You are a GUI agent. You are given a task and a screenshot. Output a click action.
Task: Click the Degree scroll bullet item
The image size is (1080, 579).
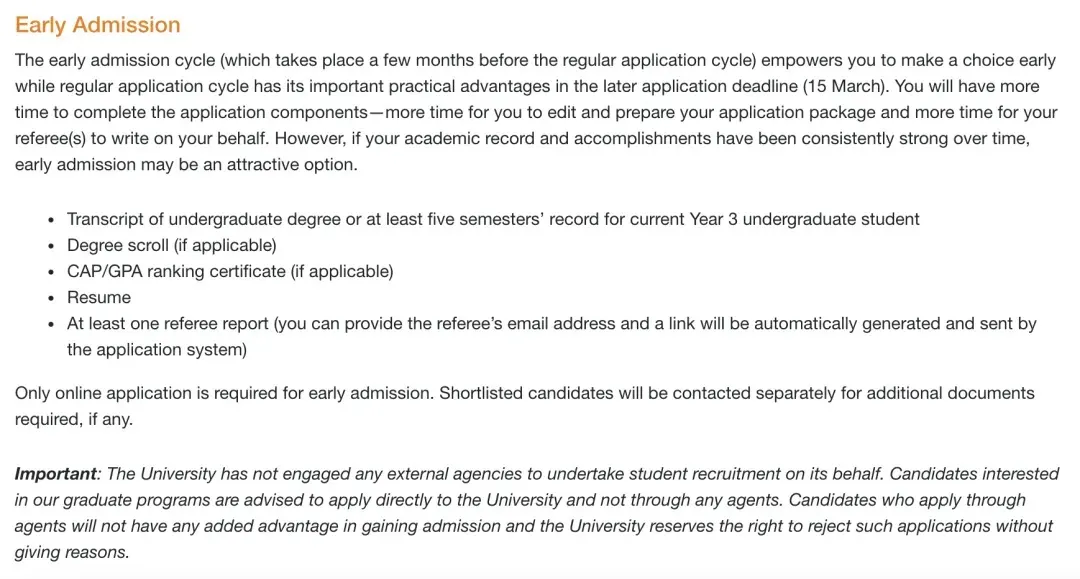pyautogui.click(x=171, y=245)
